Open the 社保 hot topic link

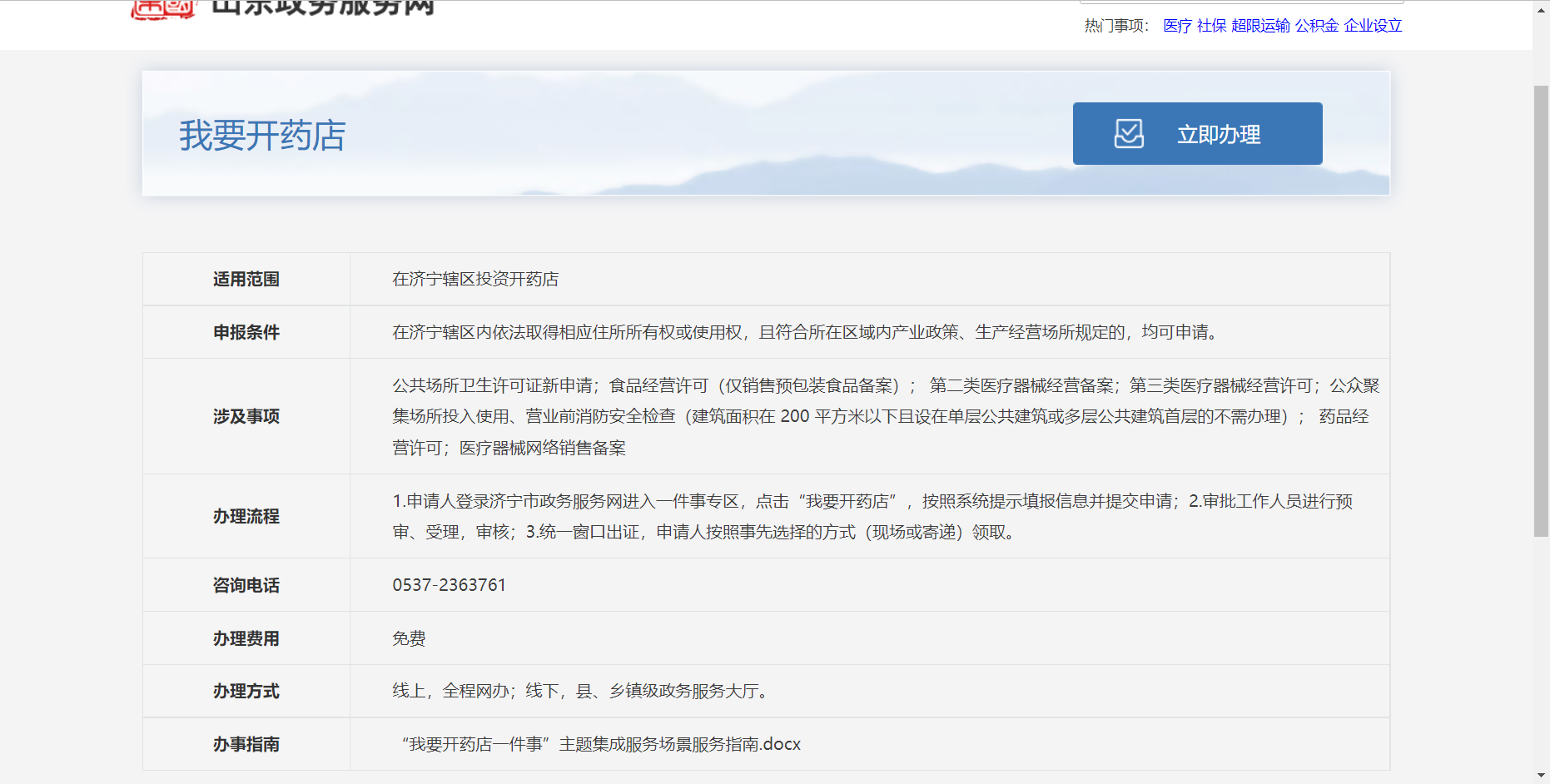pos(1211,26)
